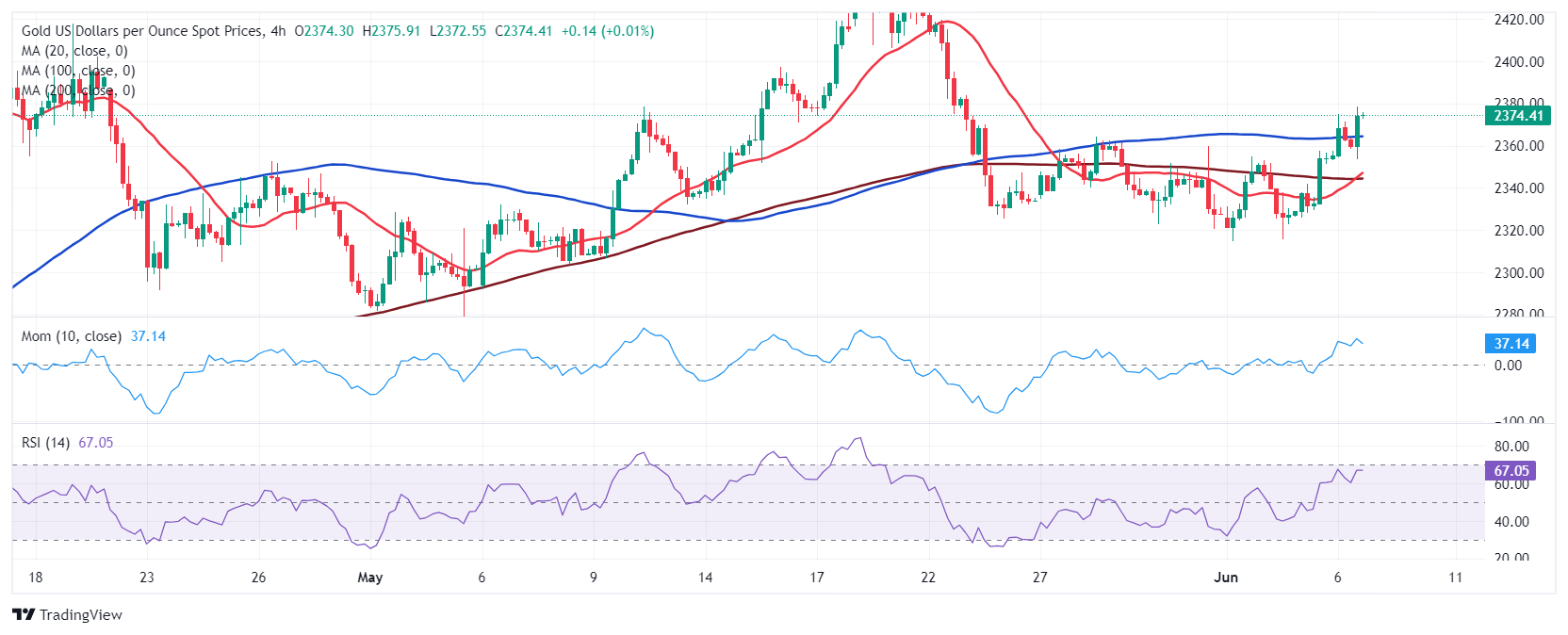Select the MA (100, close, 0) legend

click(78, 71)
